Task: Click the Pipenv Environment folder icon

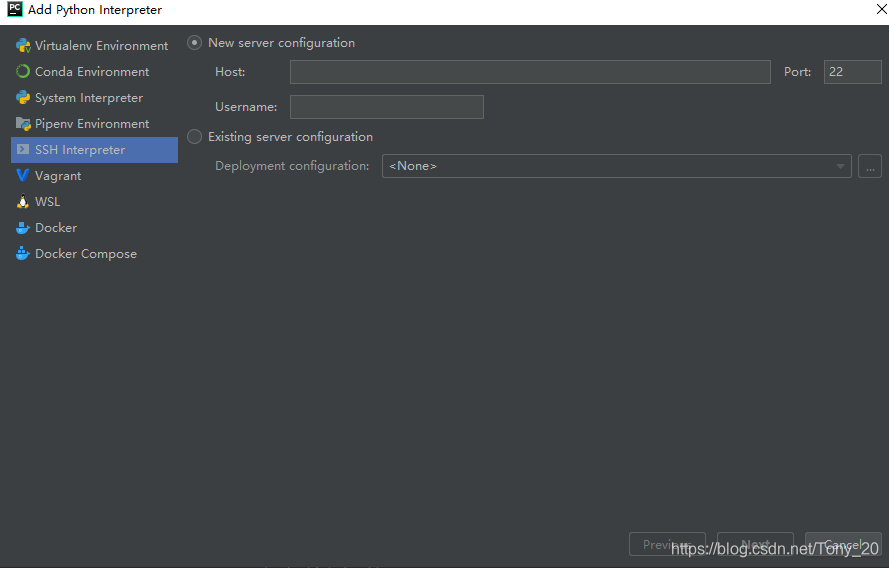Action: 23,124
